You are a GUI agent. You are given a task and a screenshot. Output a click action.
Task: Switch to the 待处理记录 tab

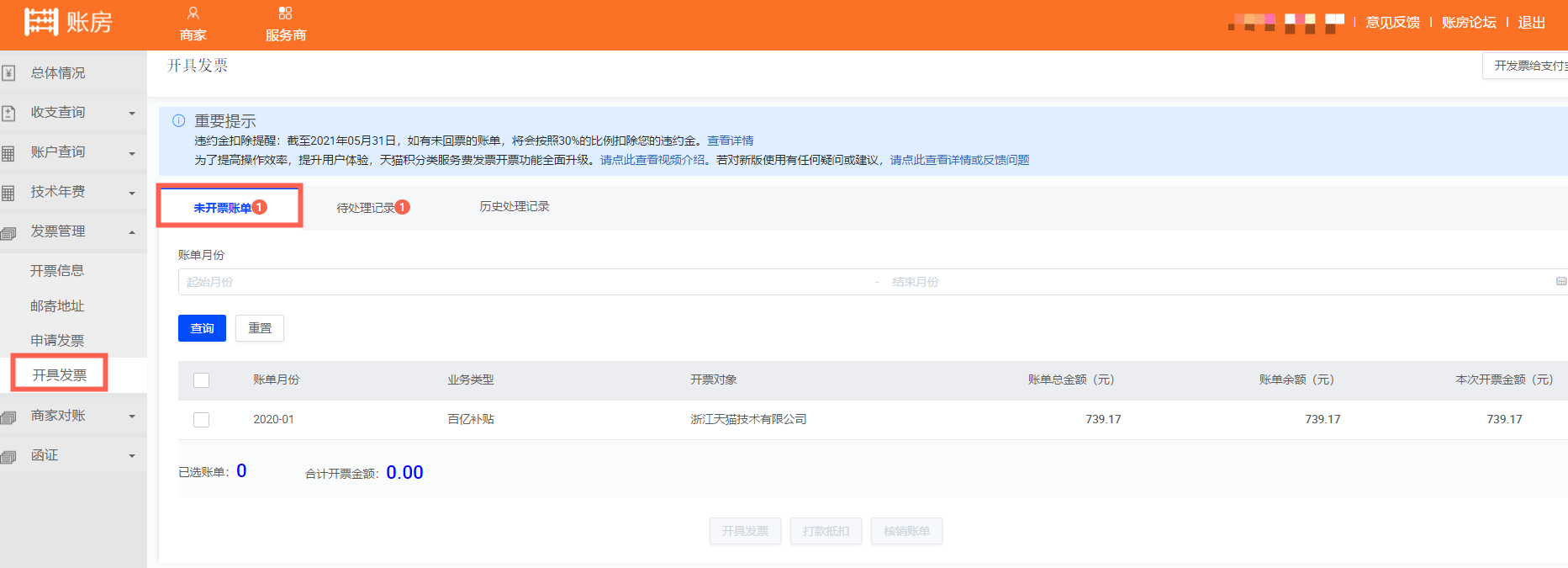[x=367, y=208]
